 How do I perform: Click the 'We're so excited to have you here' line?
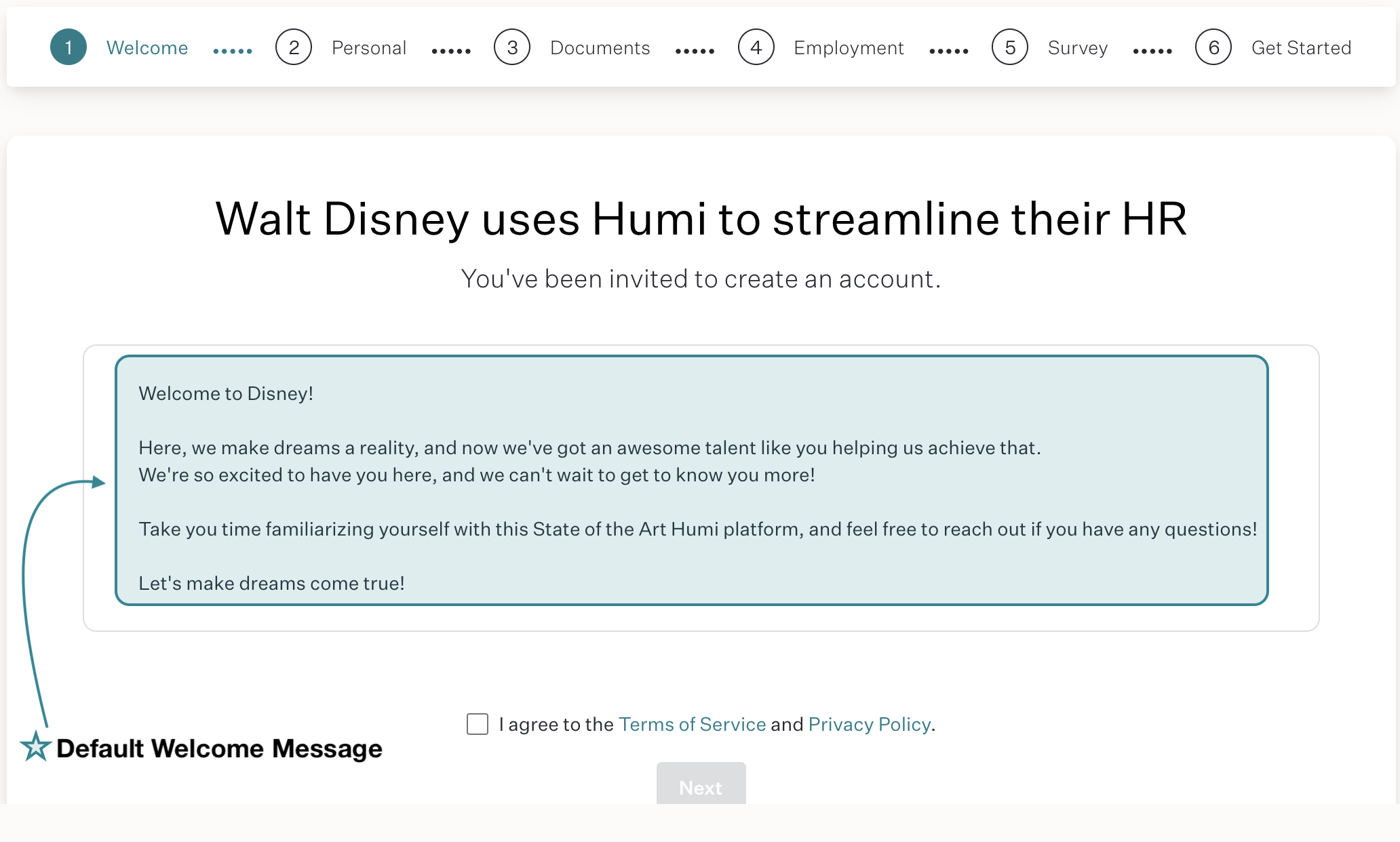point(477,475)
